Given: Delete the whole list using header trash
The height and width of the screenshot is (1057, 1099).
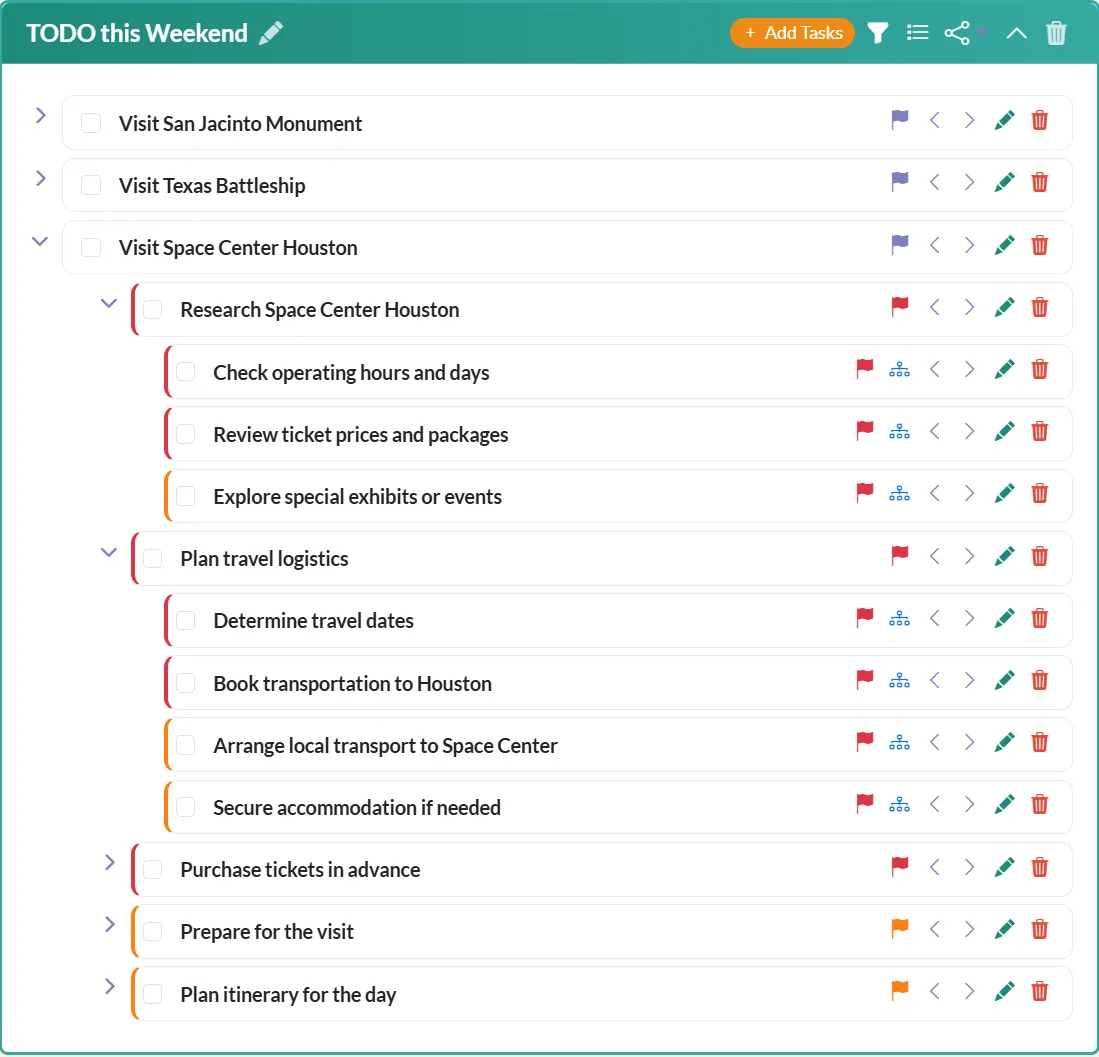Looking at the screenshot, I should 1056,33.
